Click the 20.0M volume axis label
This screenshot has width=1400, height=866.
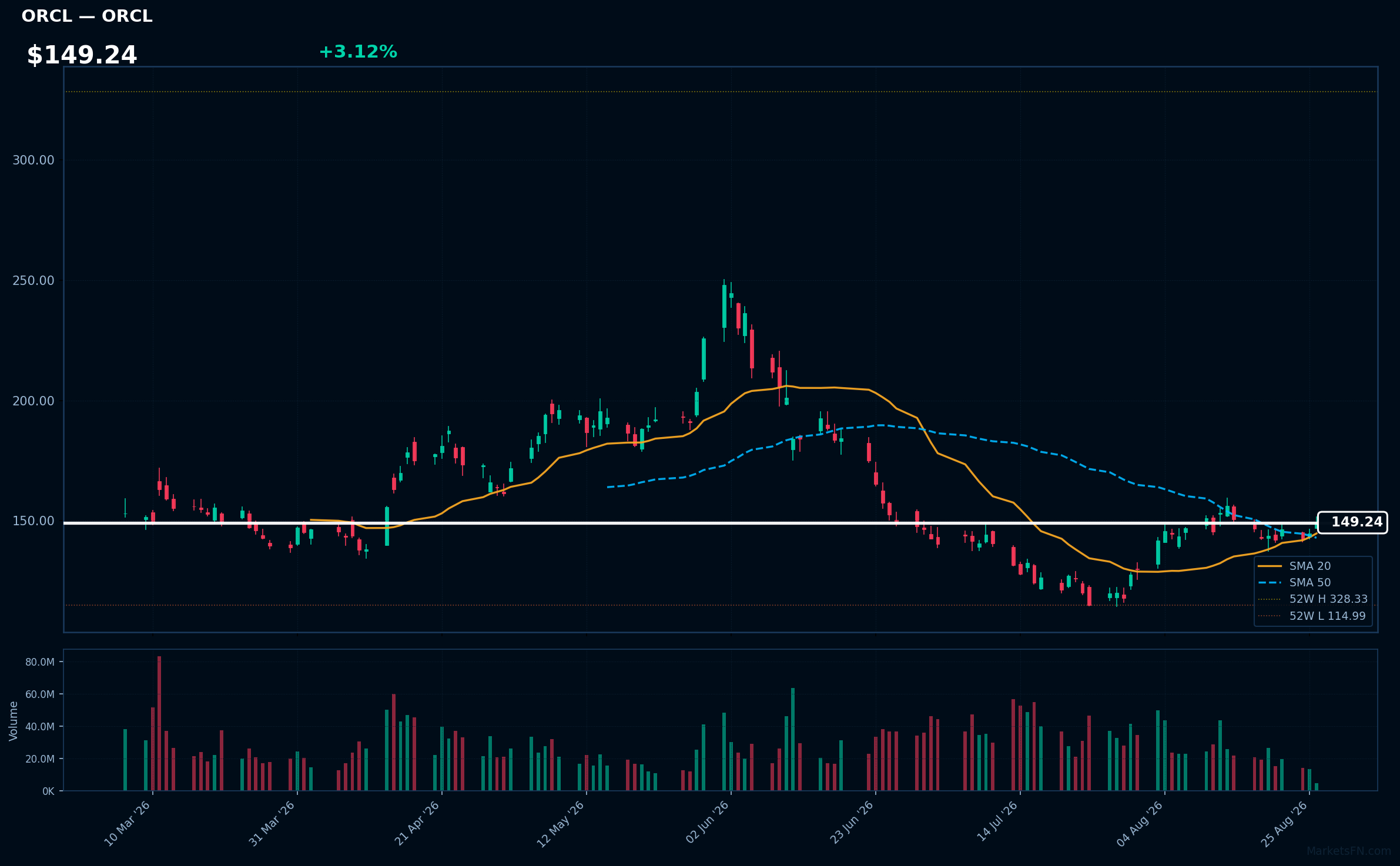click(40, 759)
